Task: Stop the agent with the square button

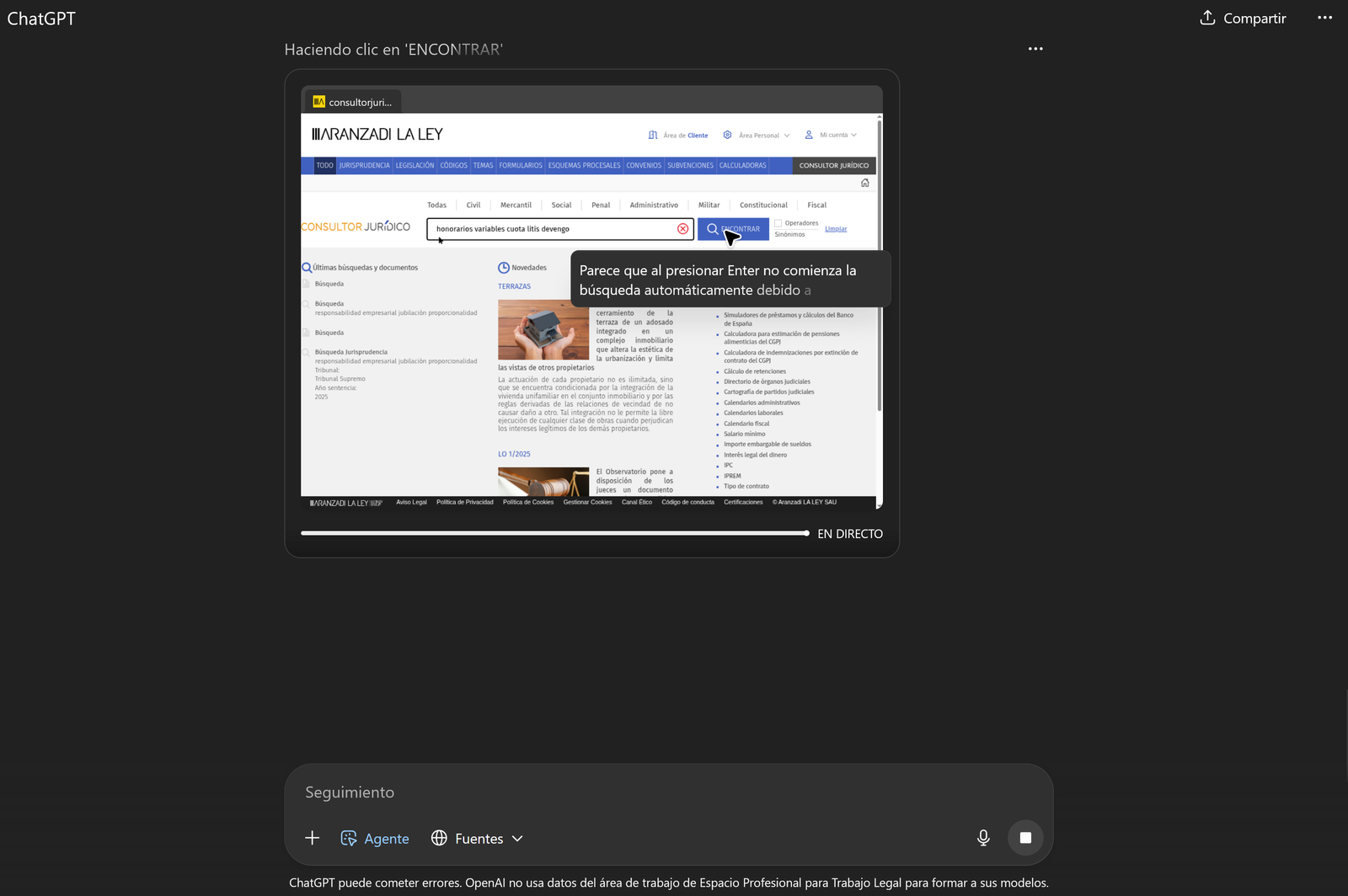Action: pos(1025,838)
